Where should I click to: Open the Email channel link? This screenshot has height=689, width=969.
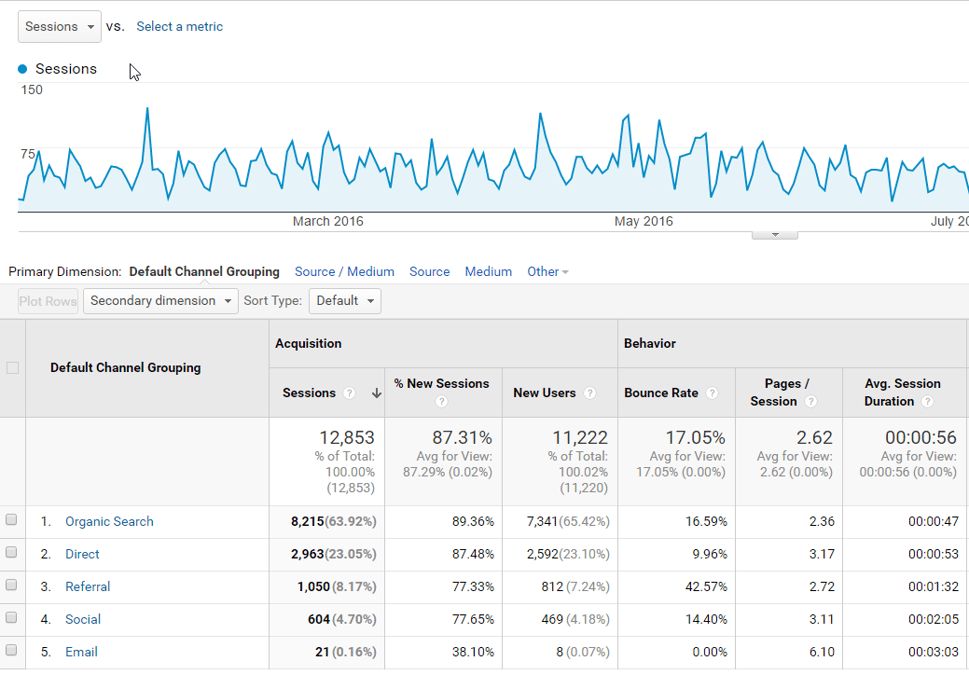pos(82,653)
